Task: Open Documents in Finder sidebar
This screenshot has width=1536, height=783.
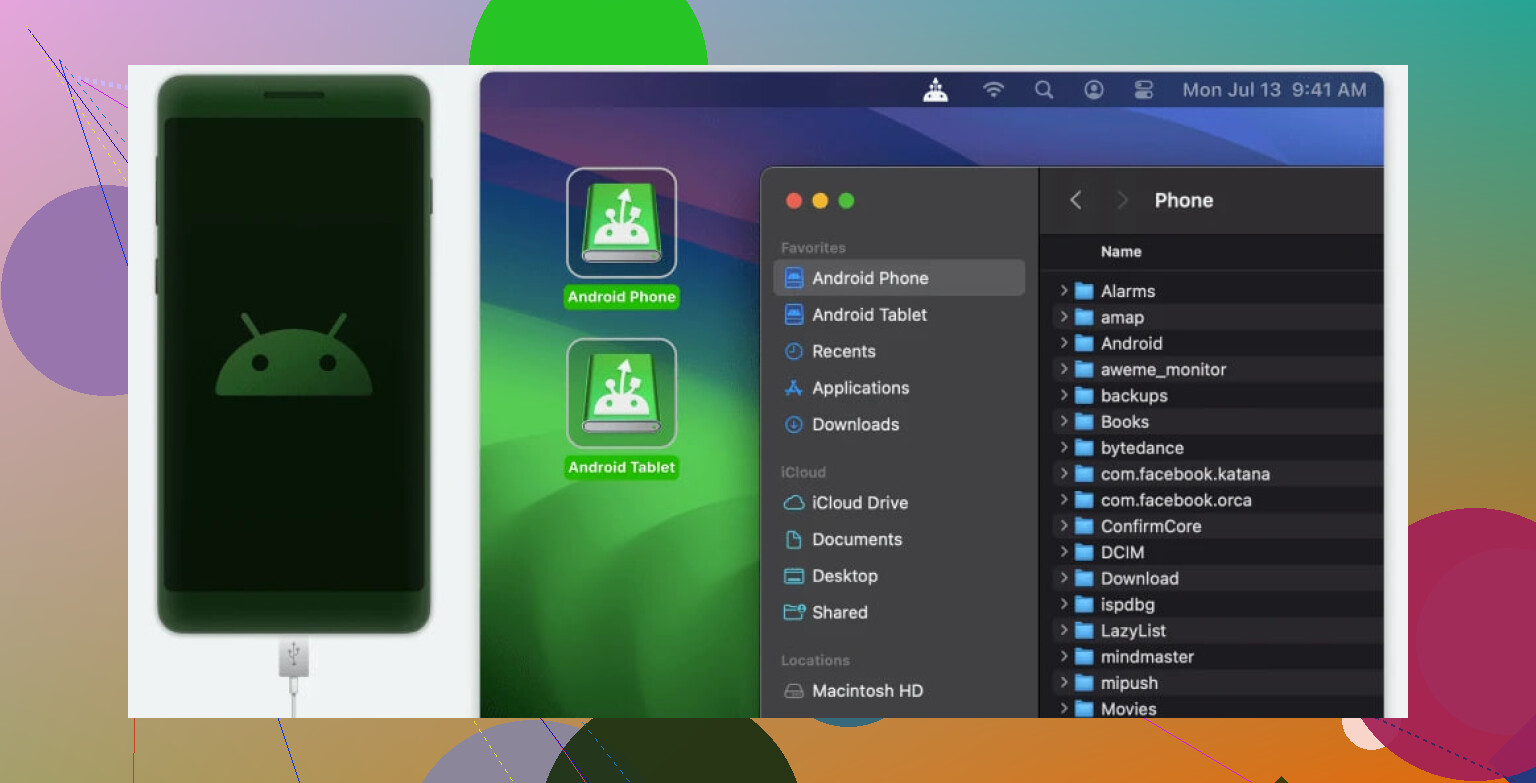Action: pyautogui.click(x=899, y=539)
